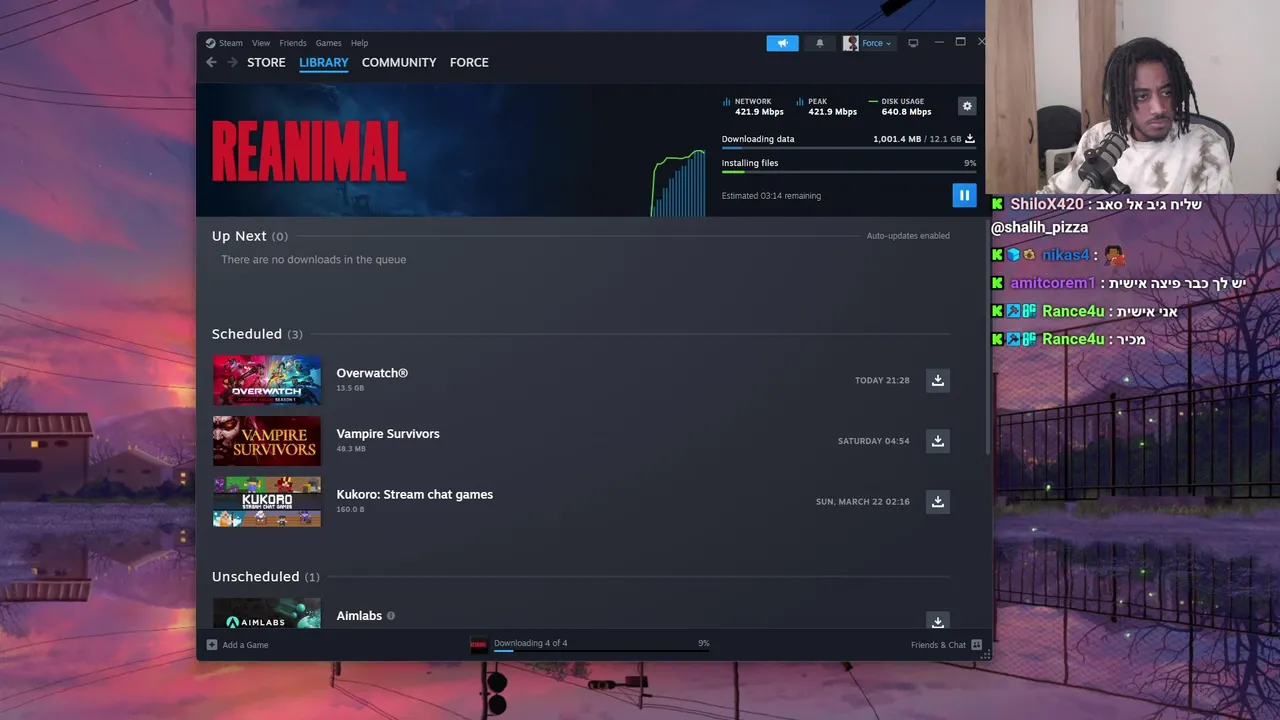Switch to the STORE tab
Viewport: 1280px width, 720px height.
(266, 62)
